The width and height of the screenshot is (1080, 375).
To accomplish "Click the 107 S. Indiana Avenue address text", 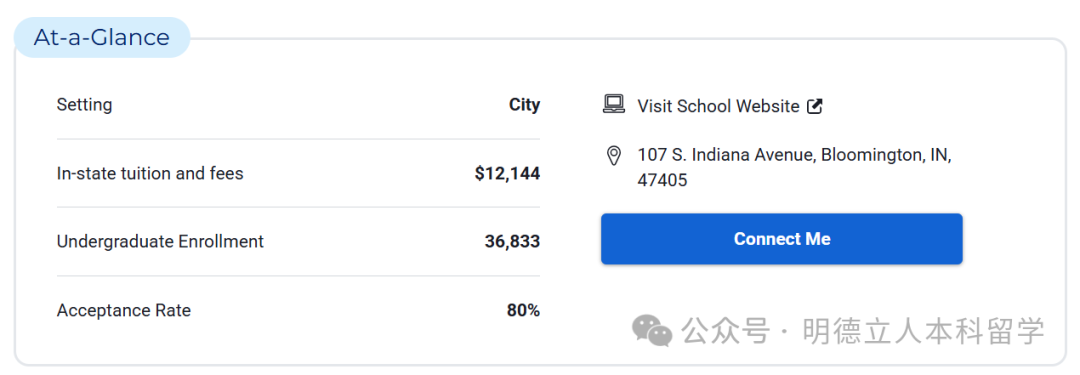I will pyautogui.click(x=727, y=155).
